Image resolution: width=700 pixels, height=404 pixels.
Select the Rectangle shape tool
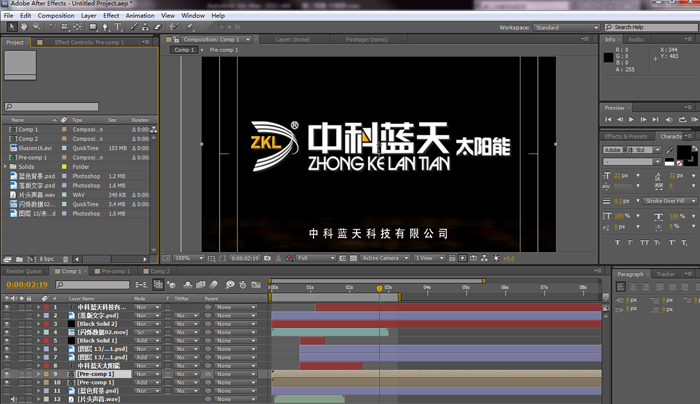click(x=93, y=28)
